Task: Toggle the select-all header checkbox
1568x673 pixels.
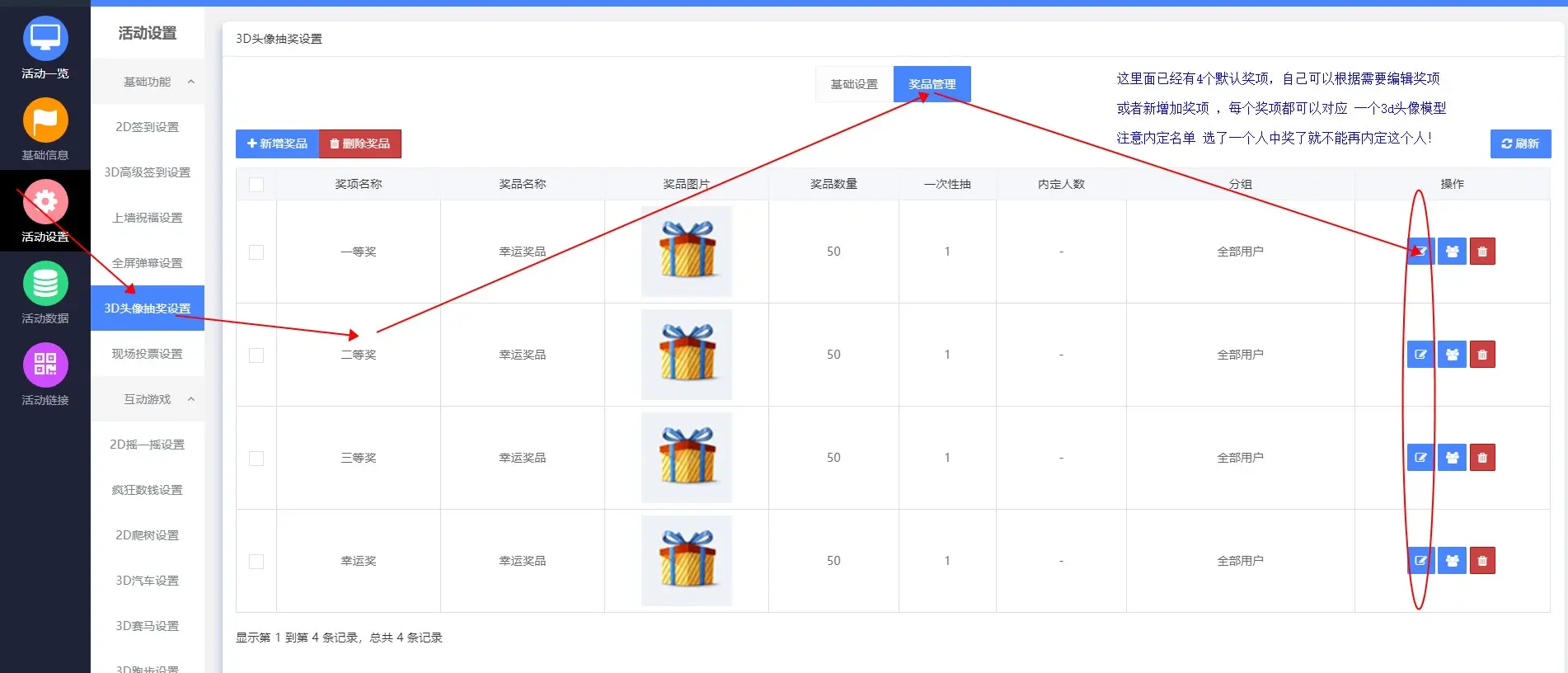Action: pos(256,185)
